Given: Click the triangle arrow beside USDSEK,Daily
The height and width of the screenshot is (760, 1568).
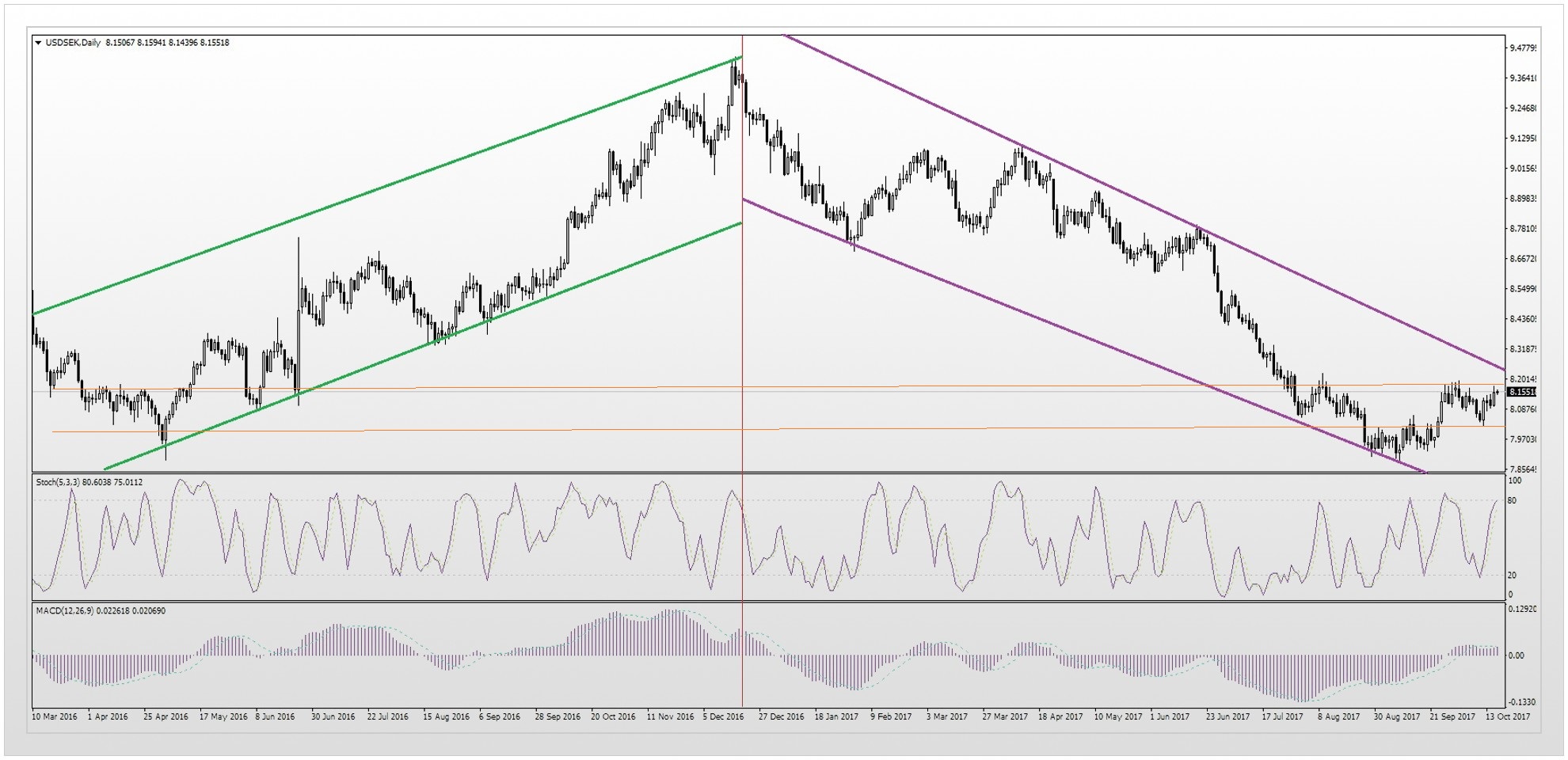Looking at the screenshot, I should pyautogui.click(x=38, y=43).
